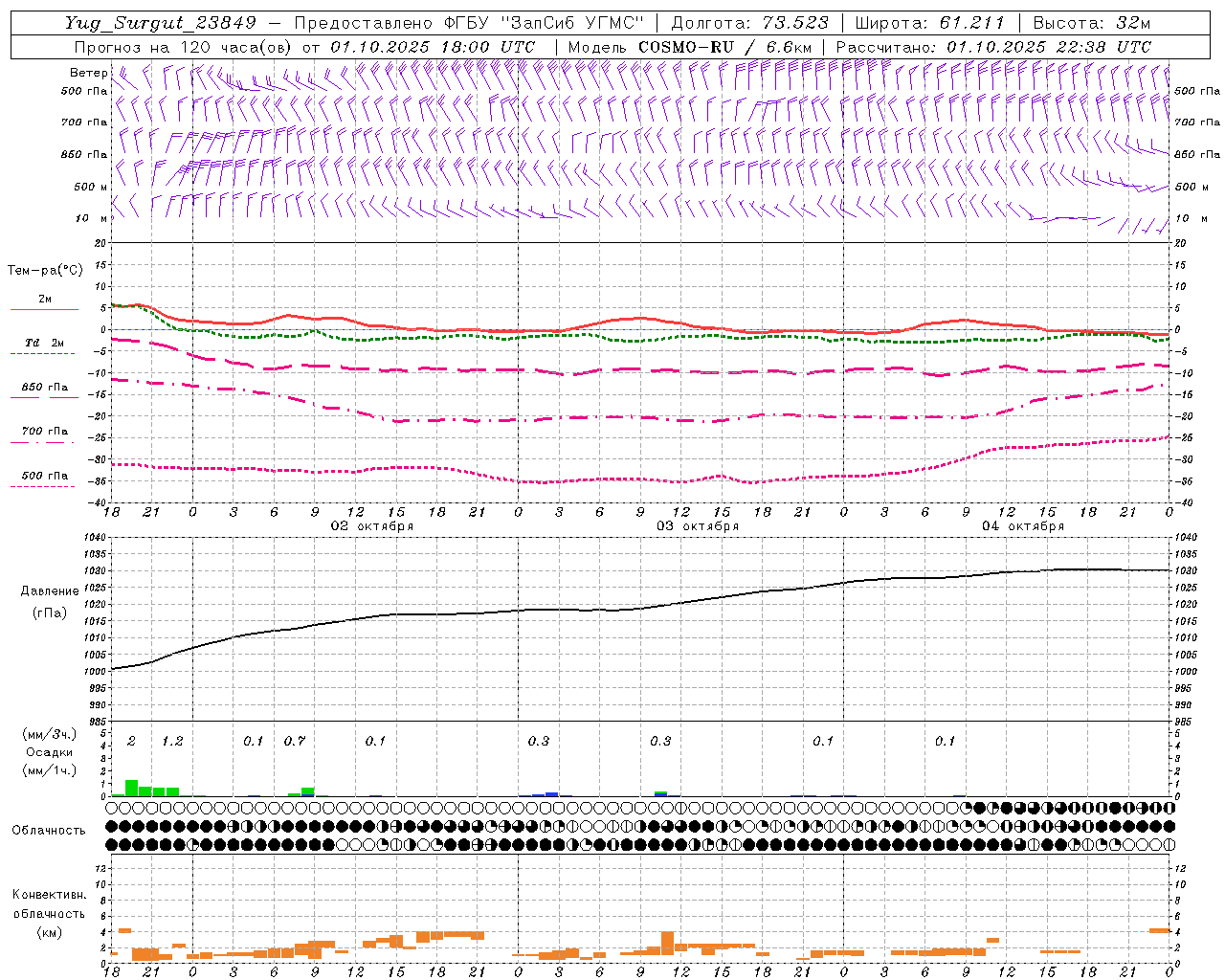Screen dimensions: 1225x980
Task: Click the forecast start 01.10.2025 18:00 UTC
Action: click(433, 47)
